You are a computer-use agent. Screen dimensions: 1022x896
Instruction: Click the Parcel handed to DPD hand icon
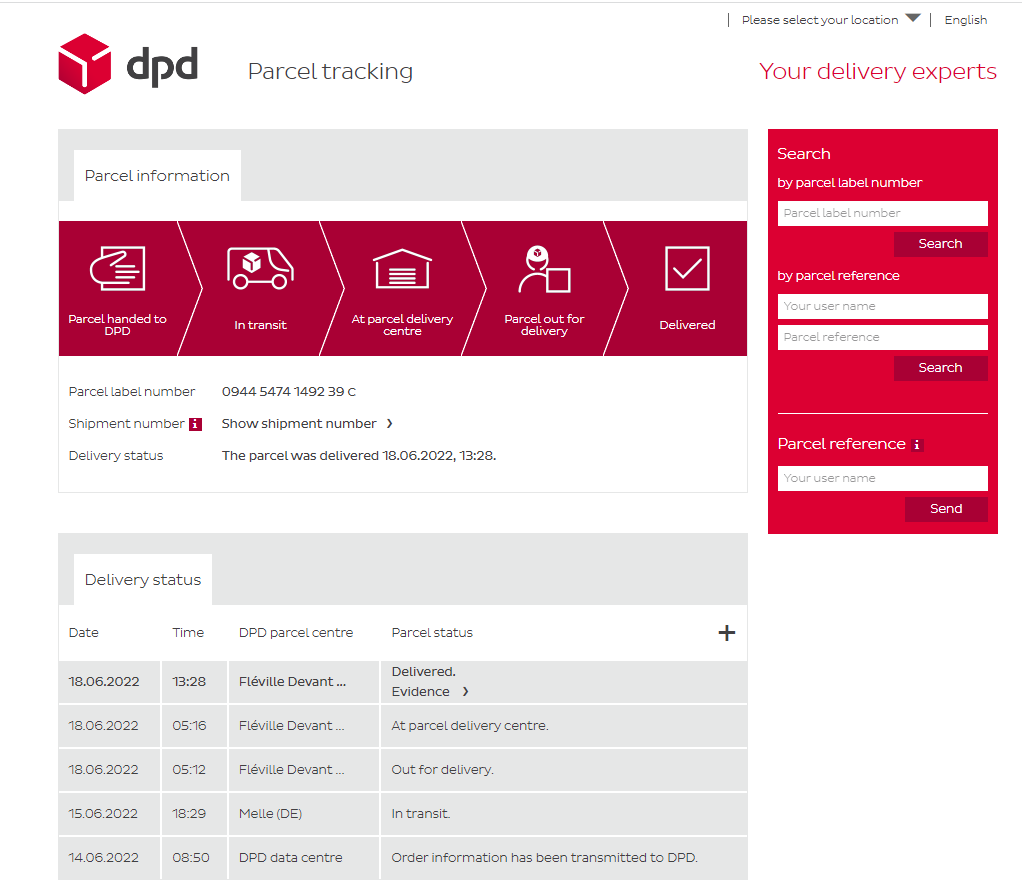[117, 269]
